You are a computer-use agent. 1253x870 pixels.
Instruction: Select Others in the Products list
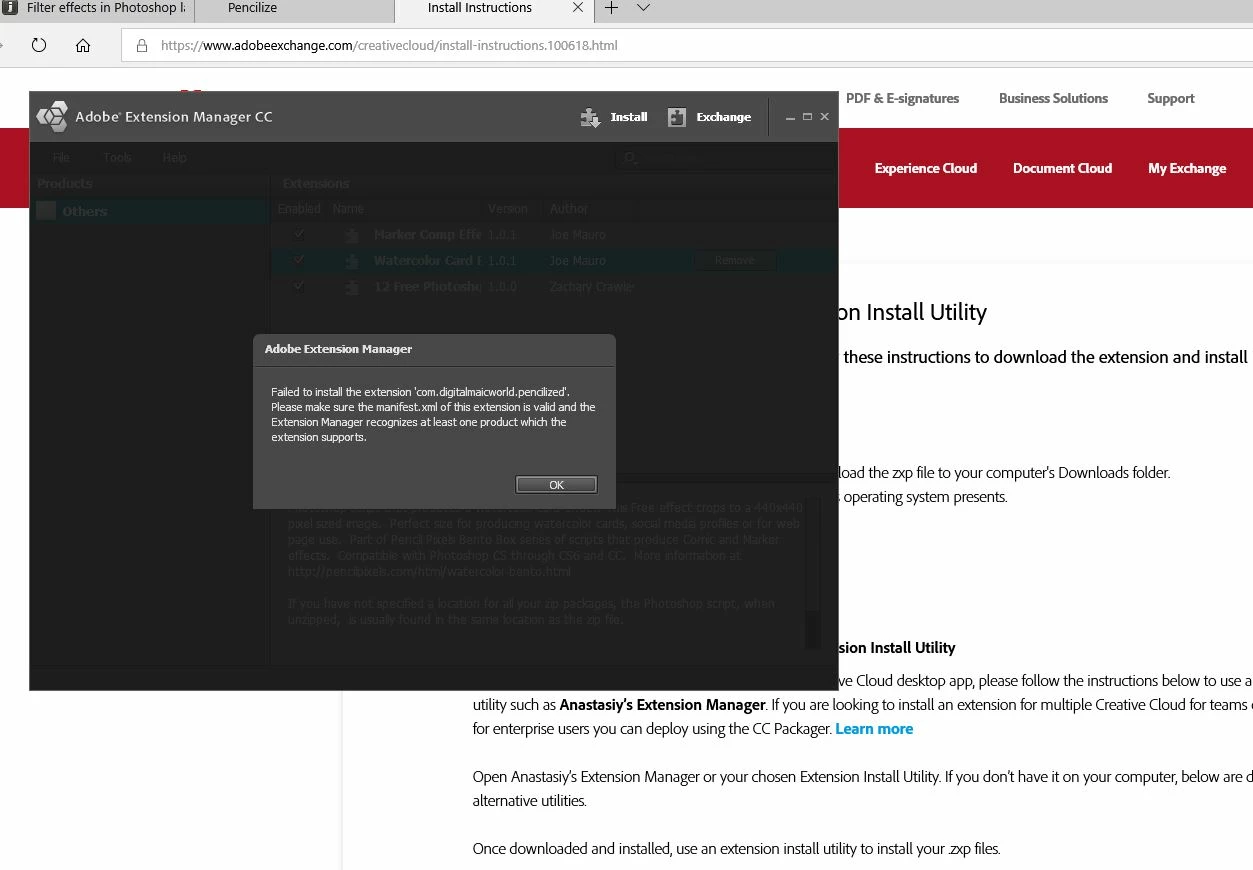tap(150, 211)
